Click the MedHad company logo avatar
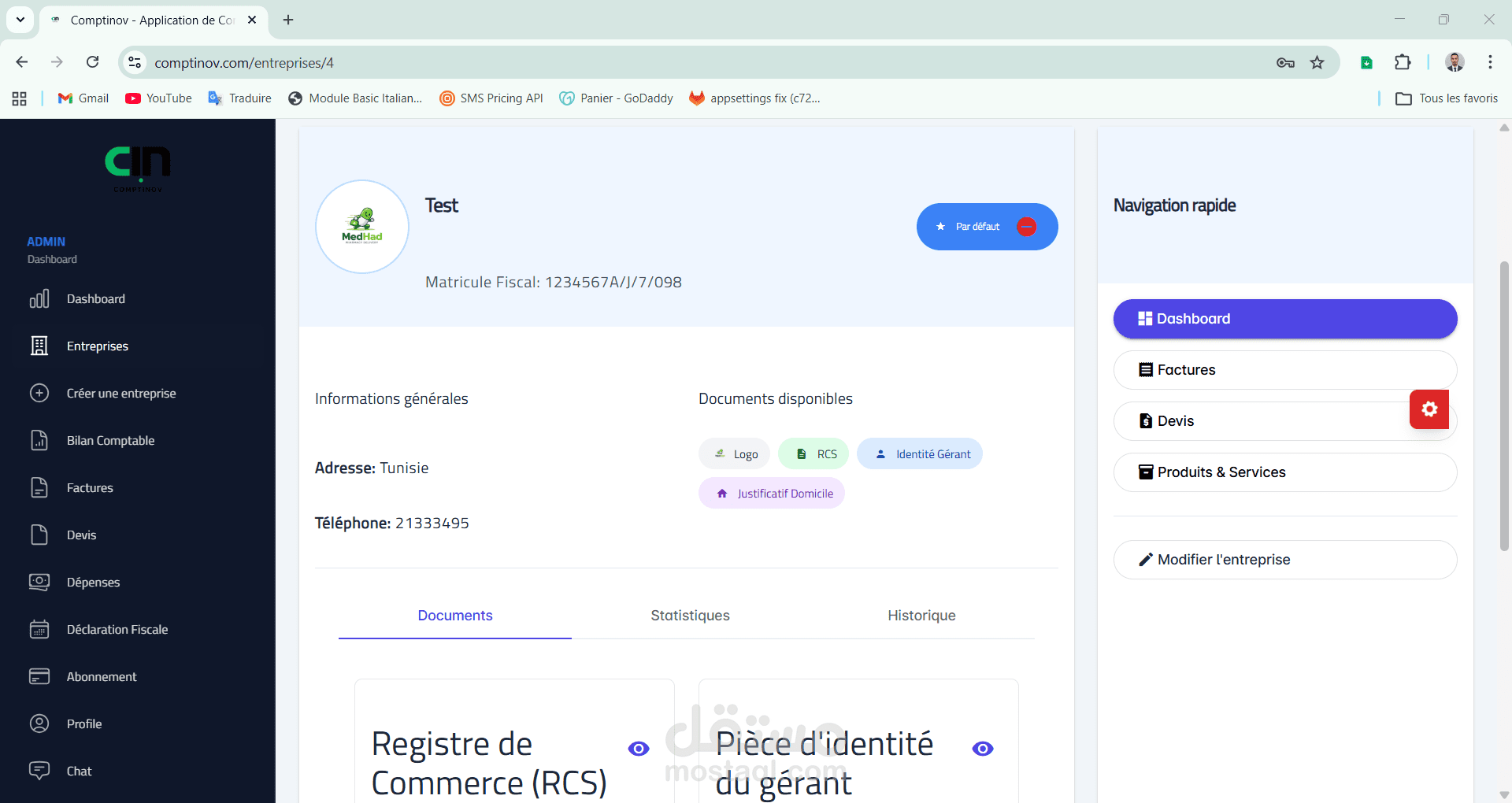Screen dimensions: 1512x803 pyautogui.click(x=362, y=227)
